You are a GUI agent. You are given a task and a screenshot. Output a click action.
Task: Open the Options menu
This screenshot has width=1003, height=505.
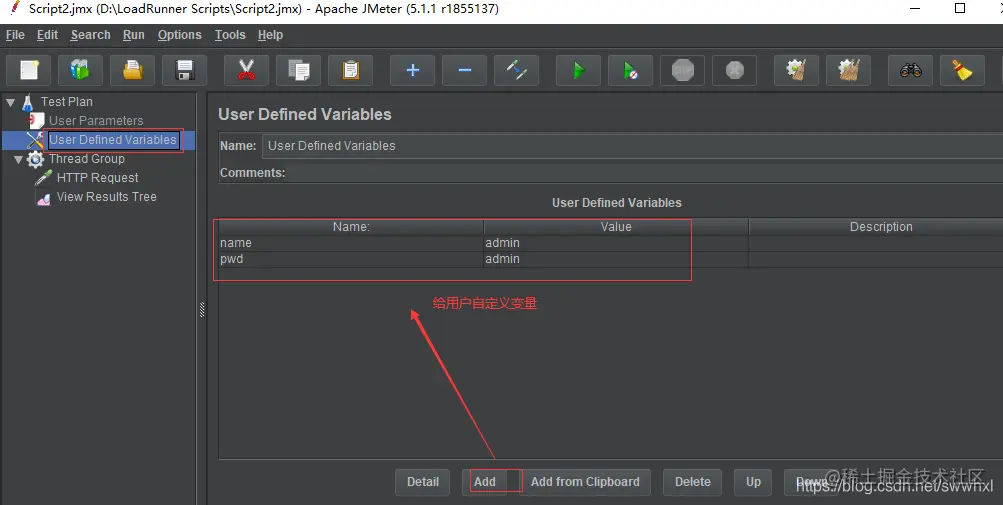tap(180, 35)
